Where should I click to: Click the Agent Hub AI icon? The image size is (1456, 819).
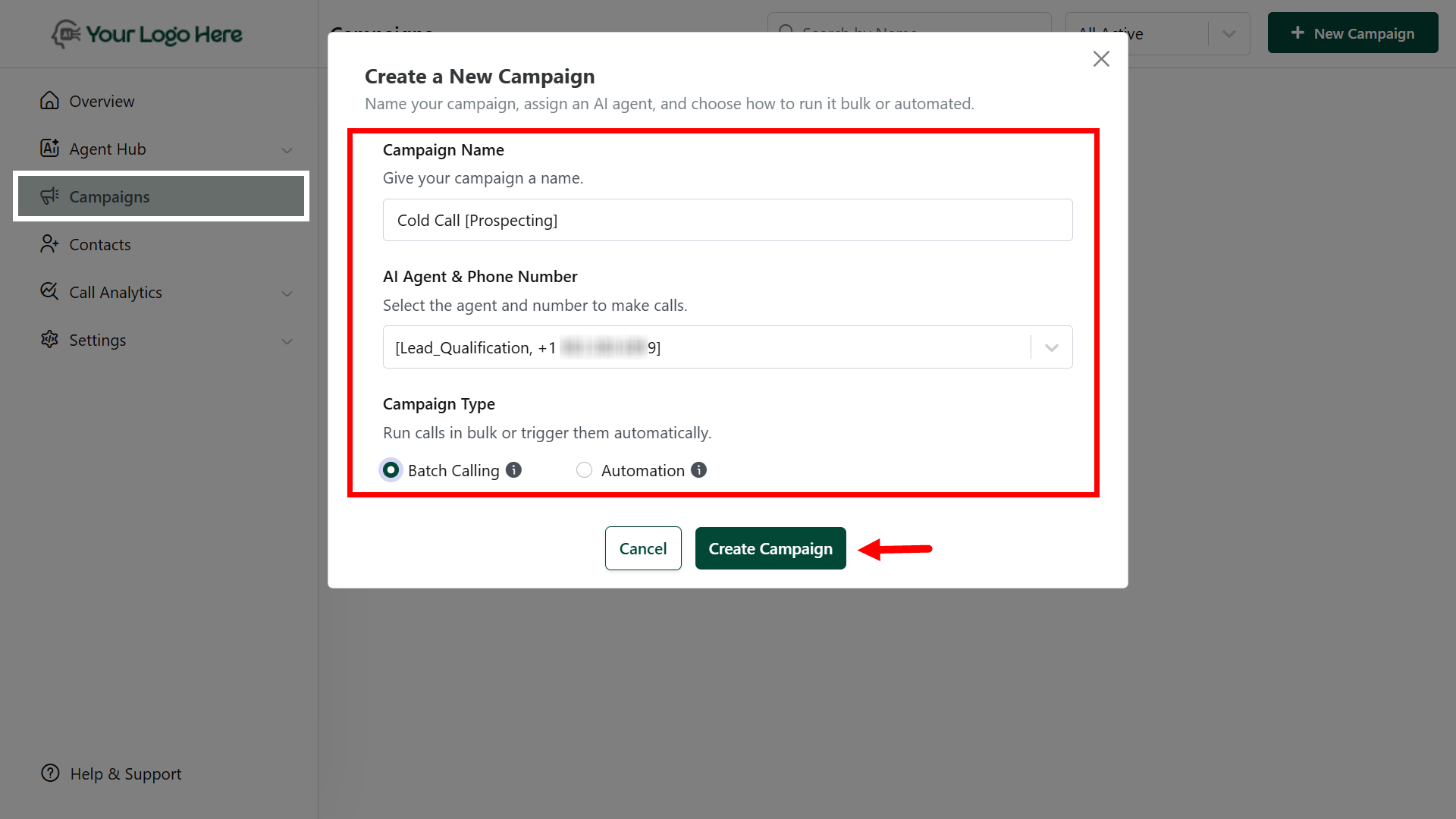click(49, 149)
